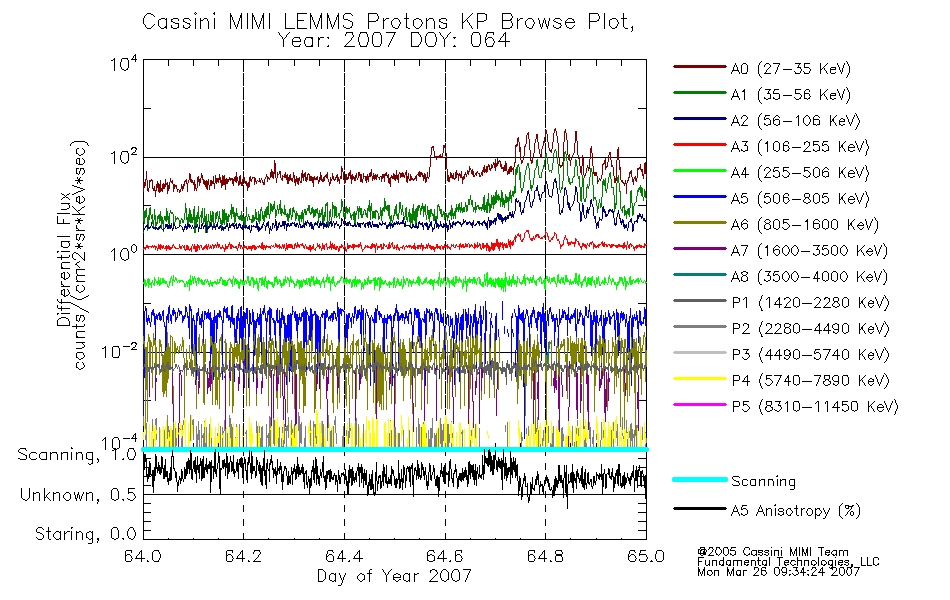950x600 pixels.
Task: Click the blue A5 legend line
Action: click(x=700, y=197)
